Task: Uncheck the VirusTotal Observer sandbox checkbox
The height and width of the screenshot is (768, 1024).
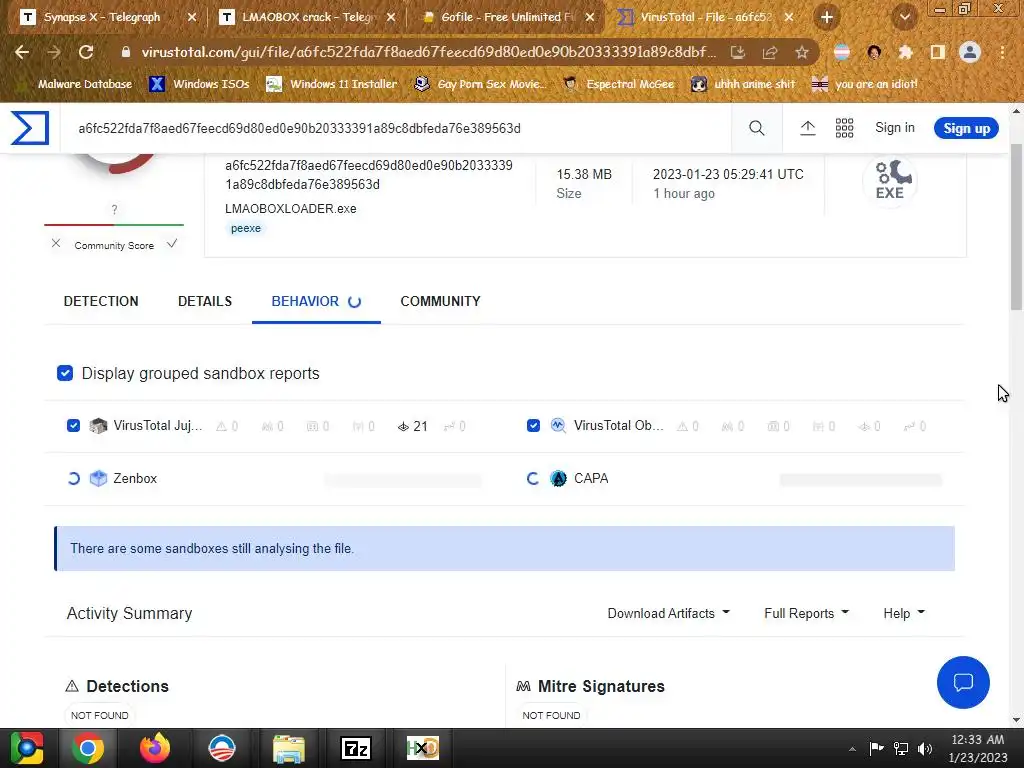Action: (x=534, y=426)
